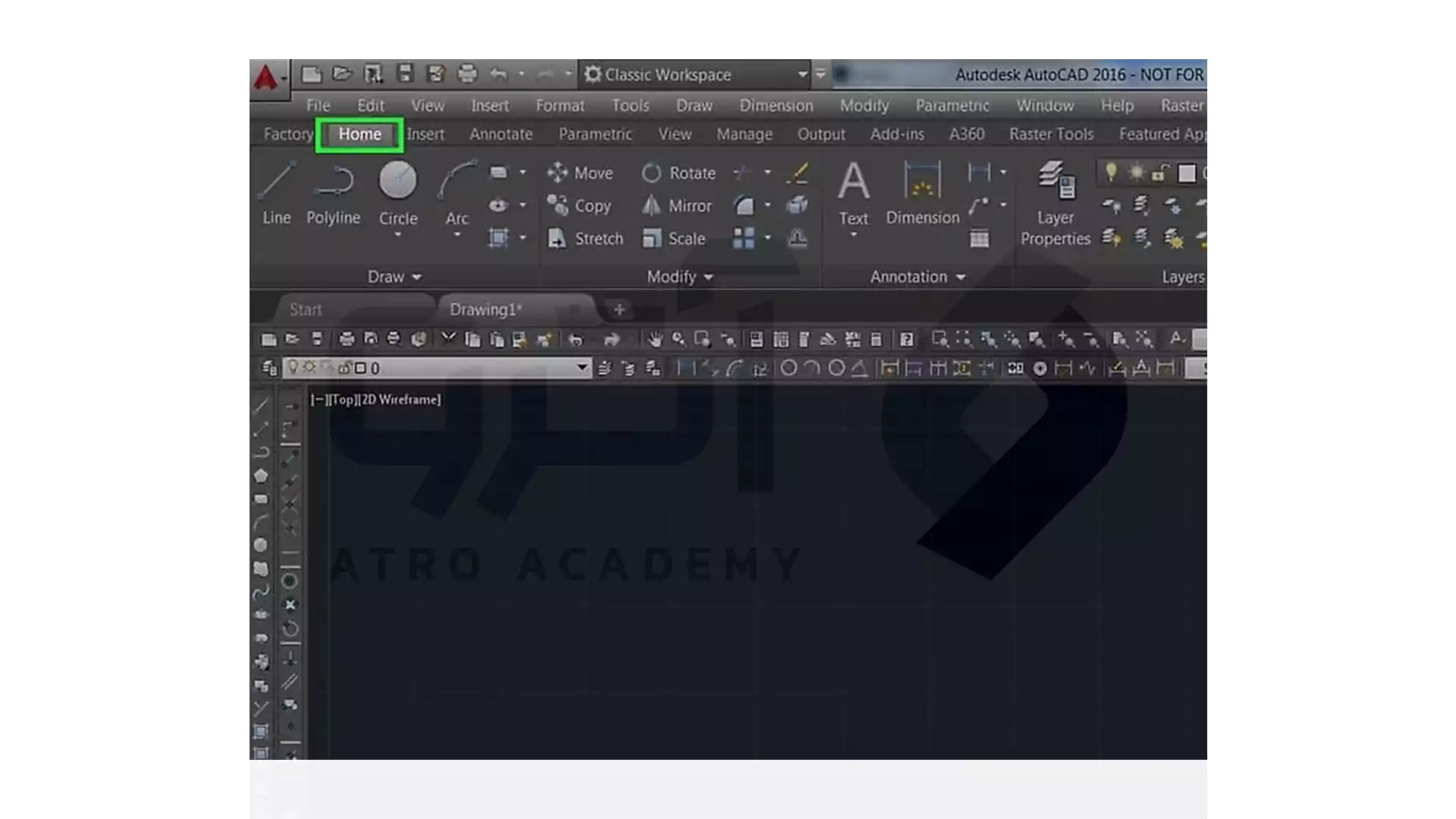Click the Tolerance icon in the Dimension toolbar
Viewport: 1456px width, 819px height.
click(1015, 368)
